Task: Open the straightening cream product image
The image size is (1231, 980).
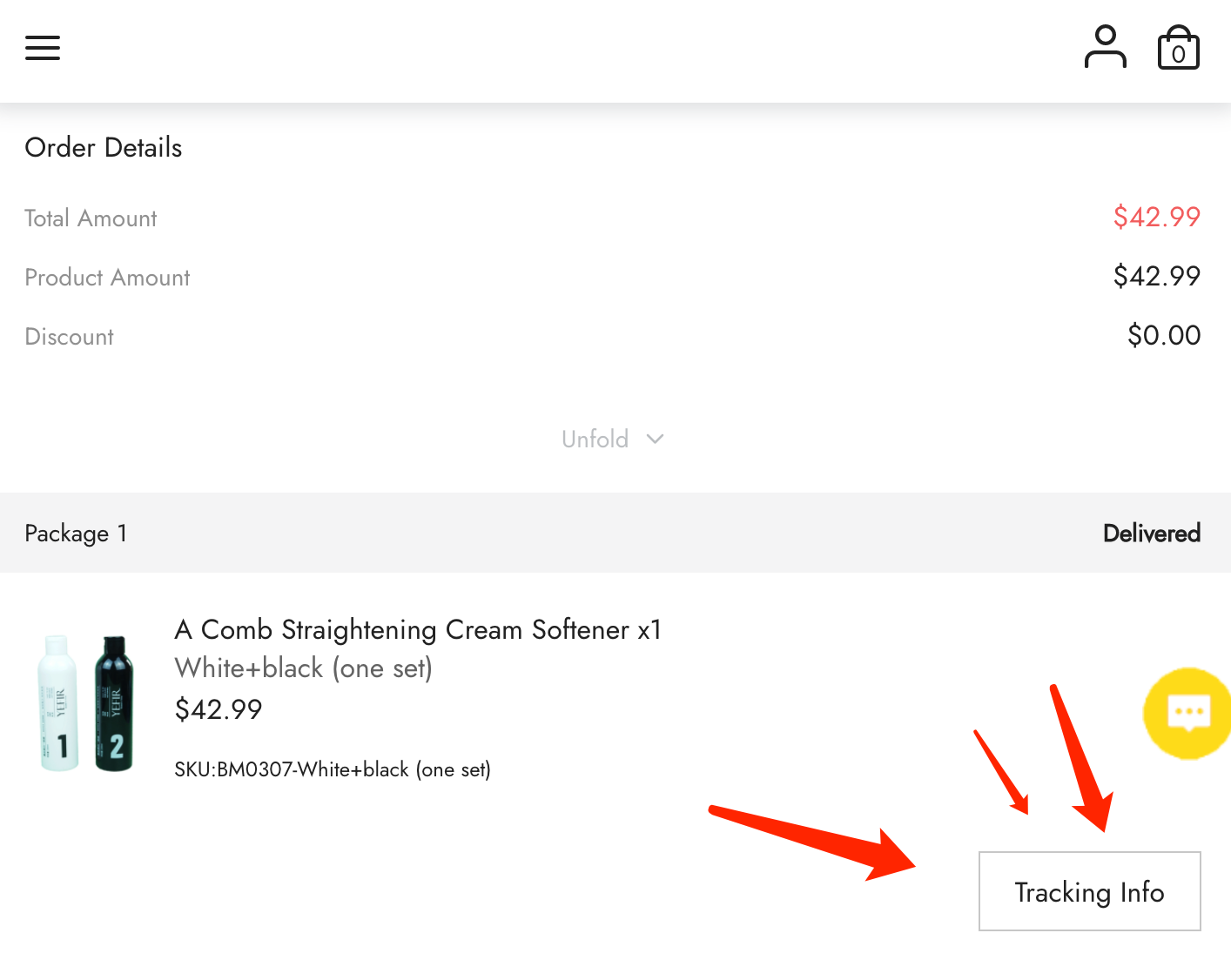Action: pyautogui.click(x=86, y=702)
